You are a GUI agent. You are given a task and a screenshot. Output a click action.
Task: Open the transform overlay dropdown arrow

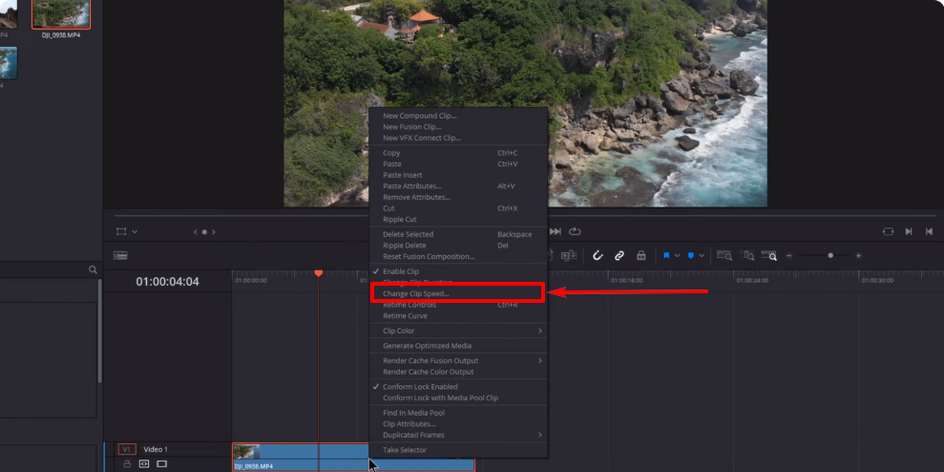click(135, 232)
